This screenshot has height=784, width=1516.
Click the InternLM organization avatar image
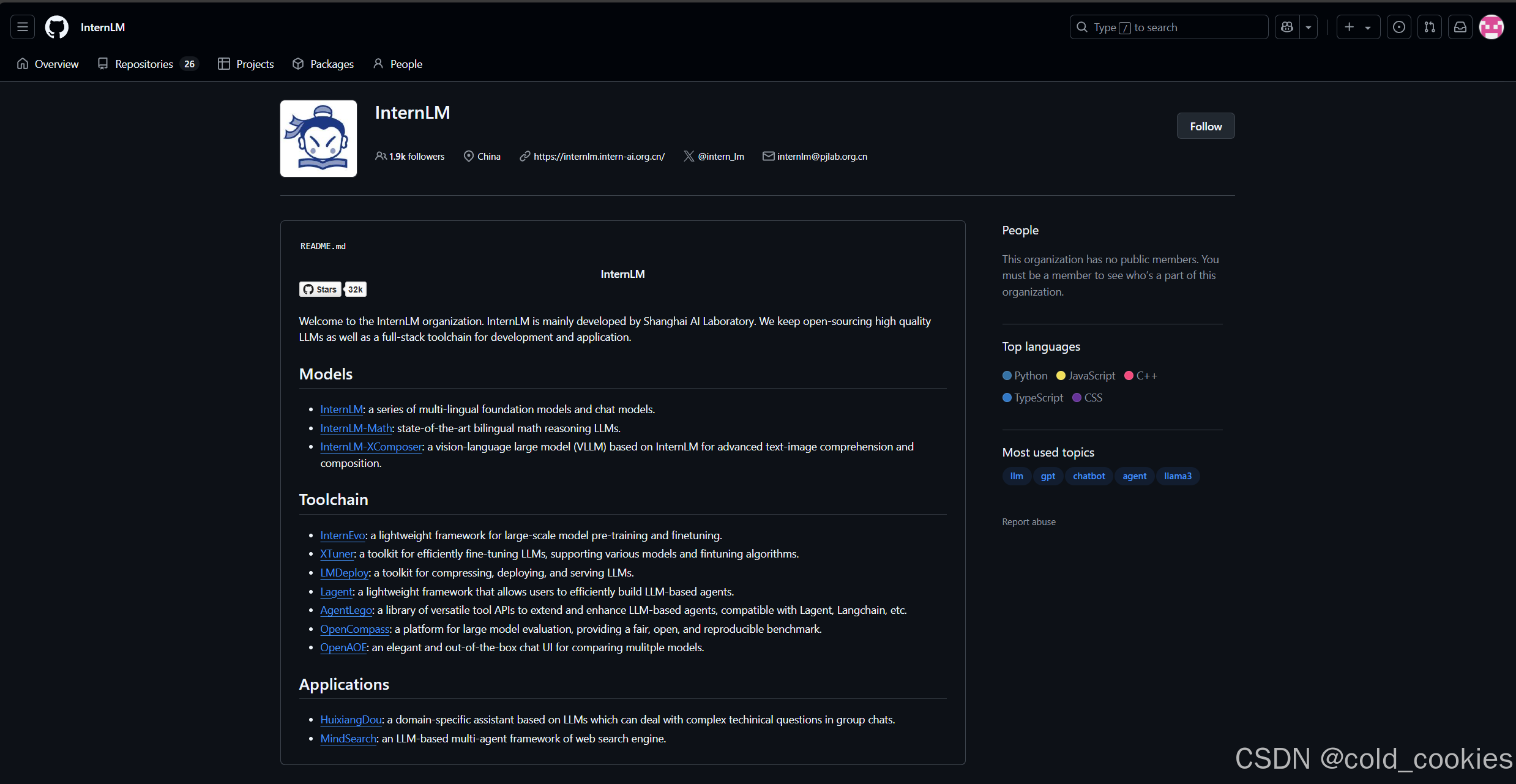(x=318, y=138)
